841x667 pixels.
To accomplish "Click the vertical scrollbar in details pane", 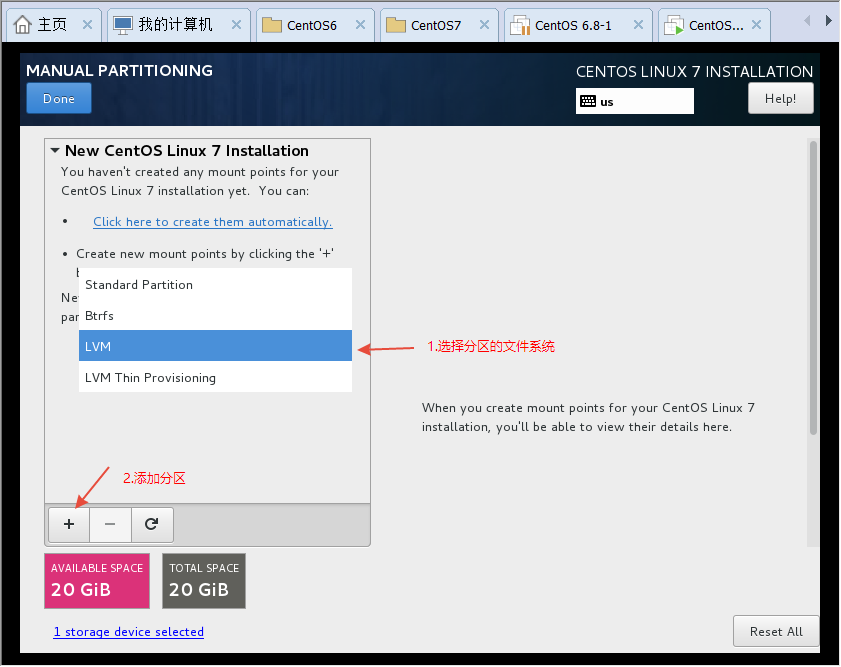I will [813, 288].
